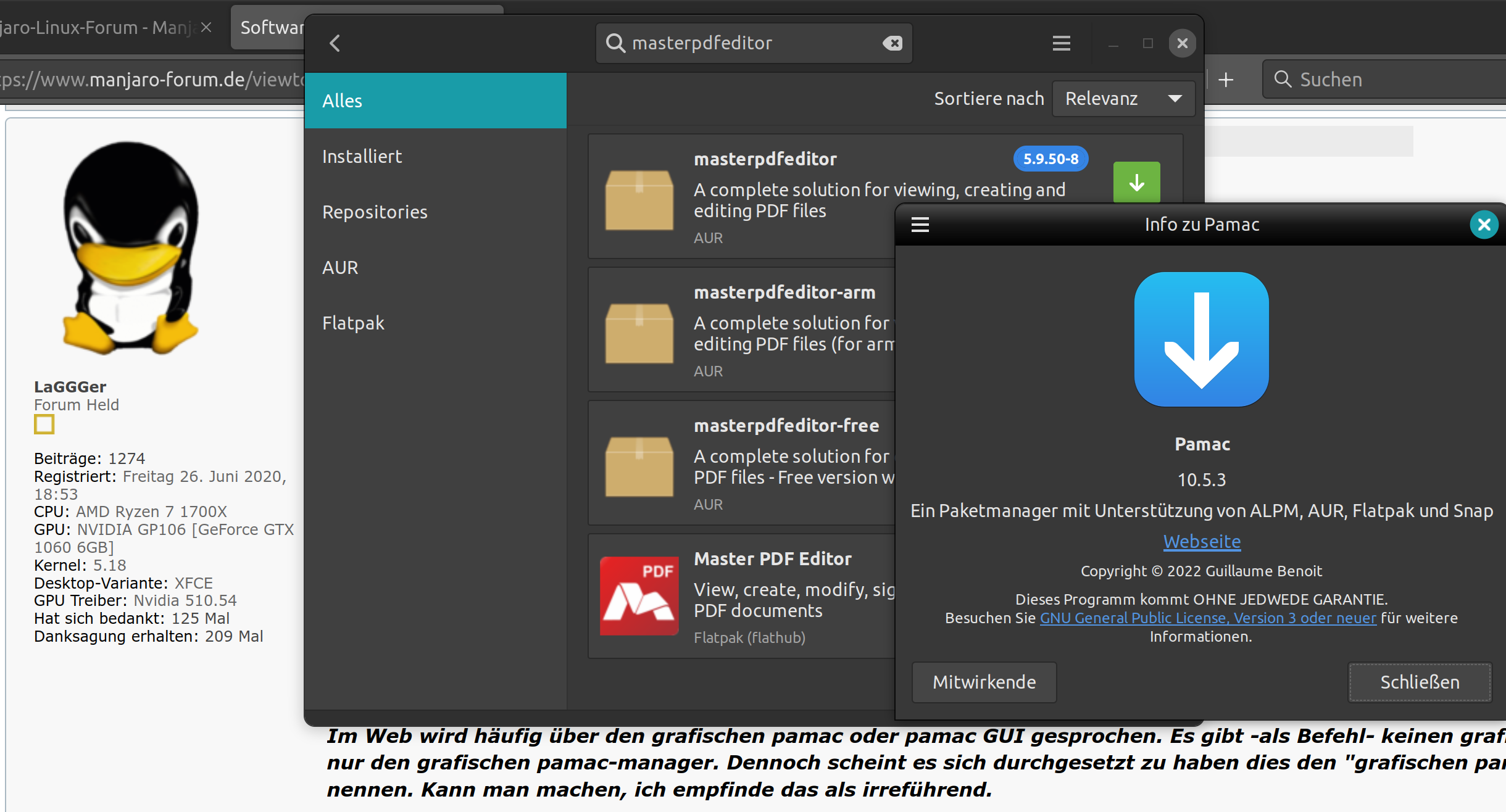The height and width of the screenshot is (812, 1506).
Task: Open the Relevanz sort dropdown
Action: click(1123, 99)
